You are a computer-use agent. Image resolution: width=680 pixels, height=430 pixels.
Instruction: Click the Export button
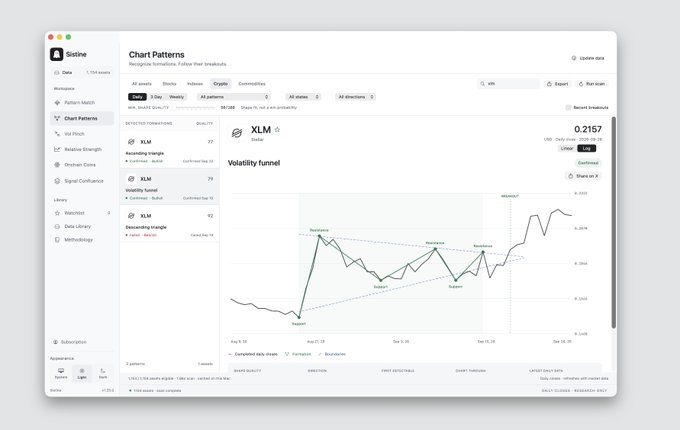pos(557,84)
